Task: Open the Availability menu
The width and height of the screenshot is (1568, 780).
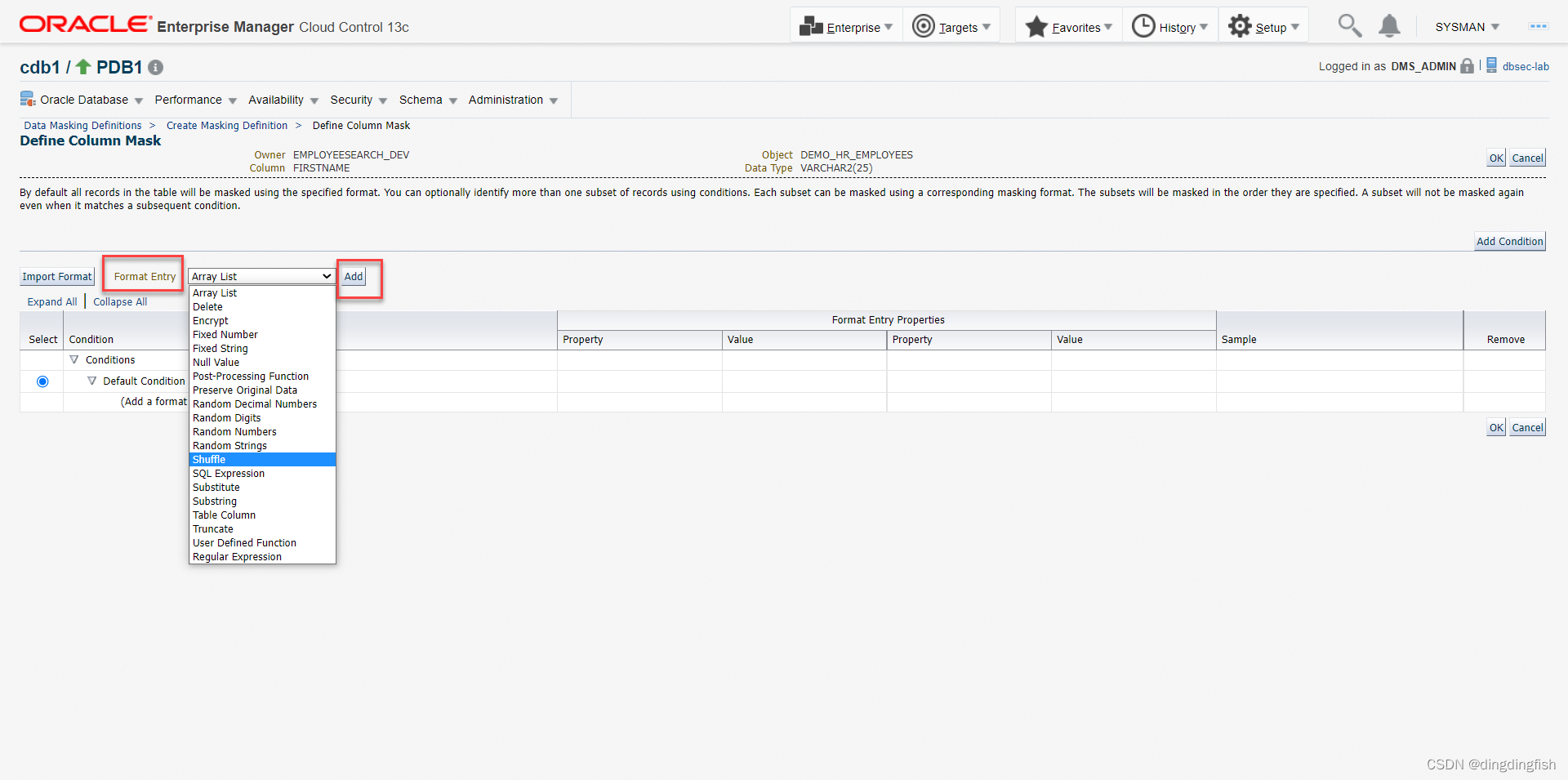Action: coord(283,100)
